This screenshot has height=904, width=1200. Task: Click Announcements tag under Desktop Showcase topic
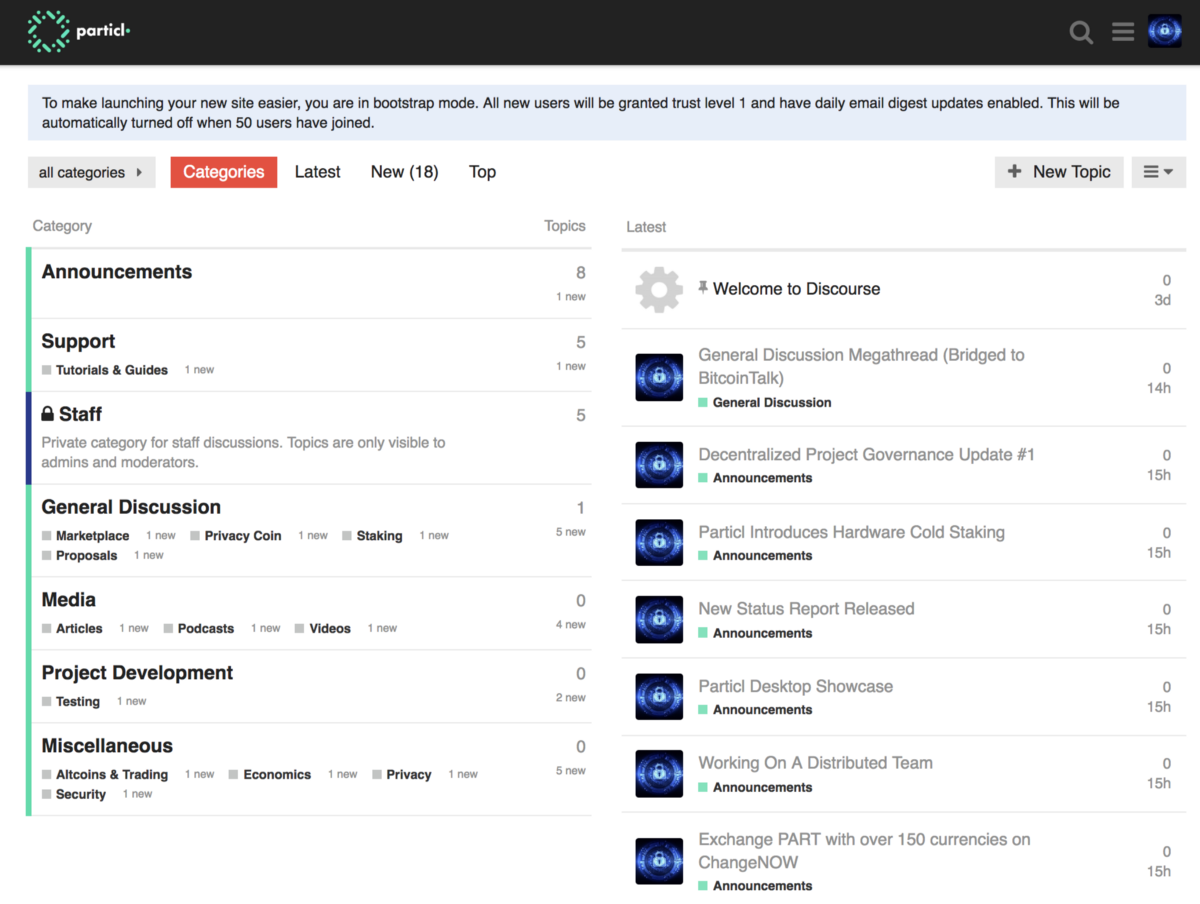762,710
